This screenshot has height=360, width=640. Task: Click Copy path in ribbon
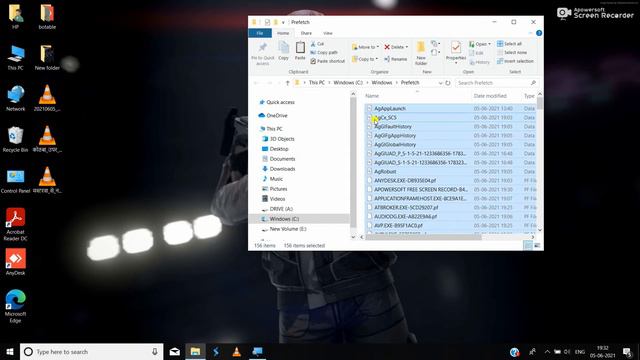(x=324, y=52)
